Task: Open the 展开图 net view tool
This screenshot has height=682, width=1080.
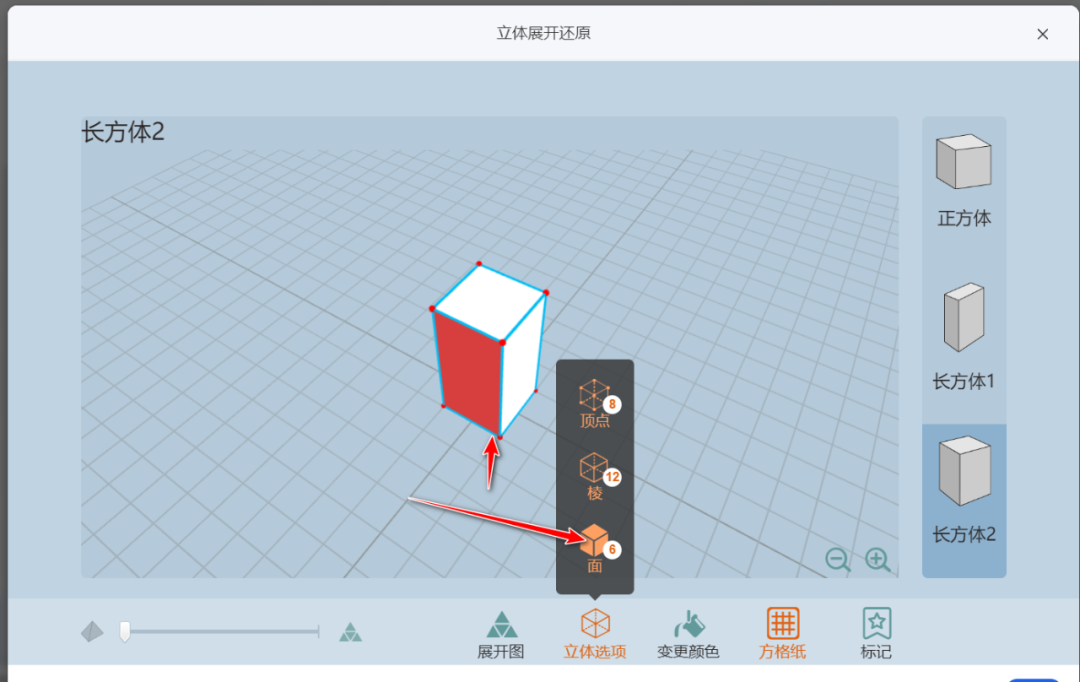Action: 499,631
